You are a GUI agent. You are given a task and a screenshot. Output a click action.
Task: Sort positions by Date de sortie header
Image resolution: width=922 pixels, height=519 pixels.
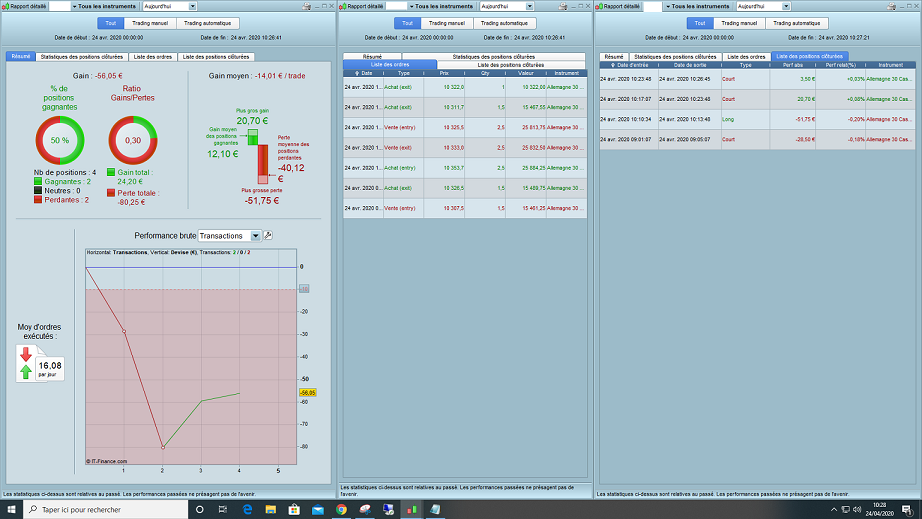click(x=690, y=65)
